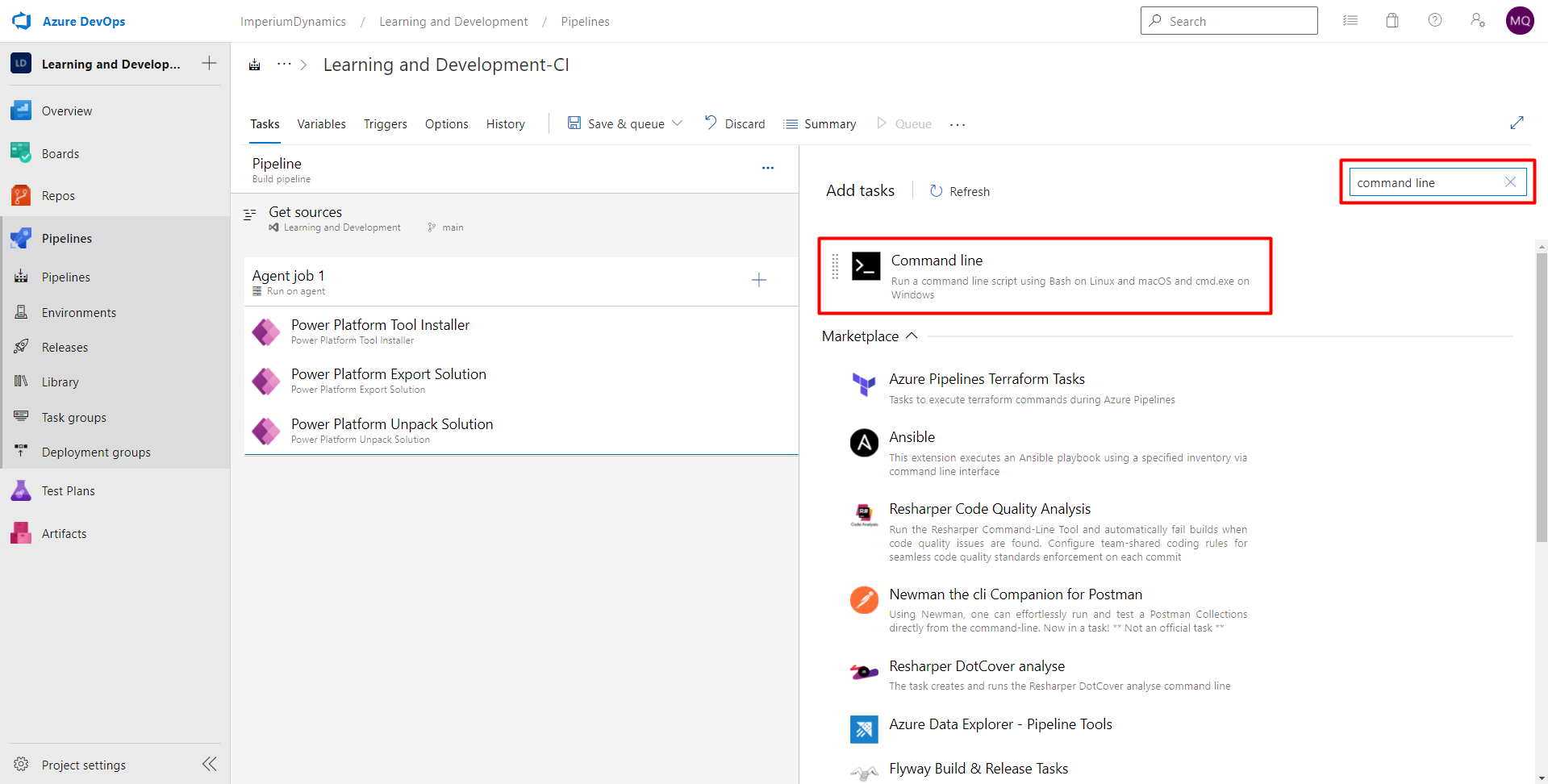
Task: Open Boards from the left sidebar
Action: pyautogui.click(x=61, y=153)
